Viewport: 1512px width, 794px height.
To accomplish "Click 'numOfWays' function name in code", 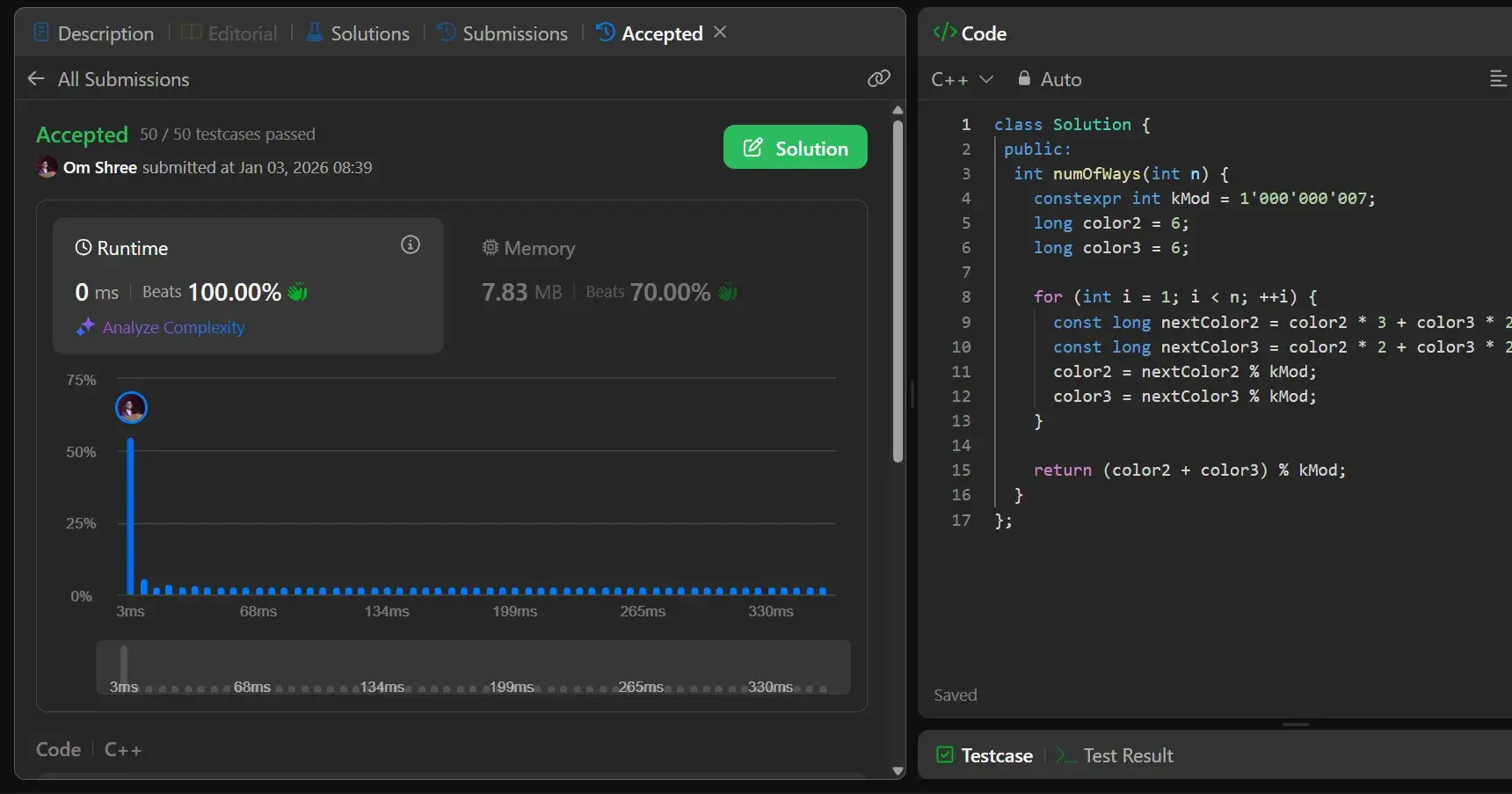I will (1097, 174).
